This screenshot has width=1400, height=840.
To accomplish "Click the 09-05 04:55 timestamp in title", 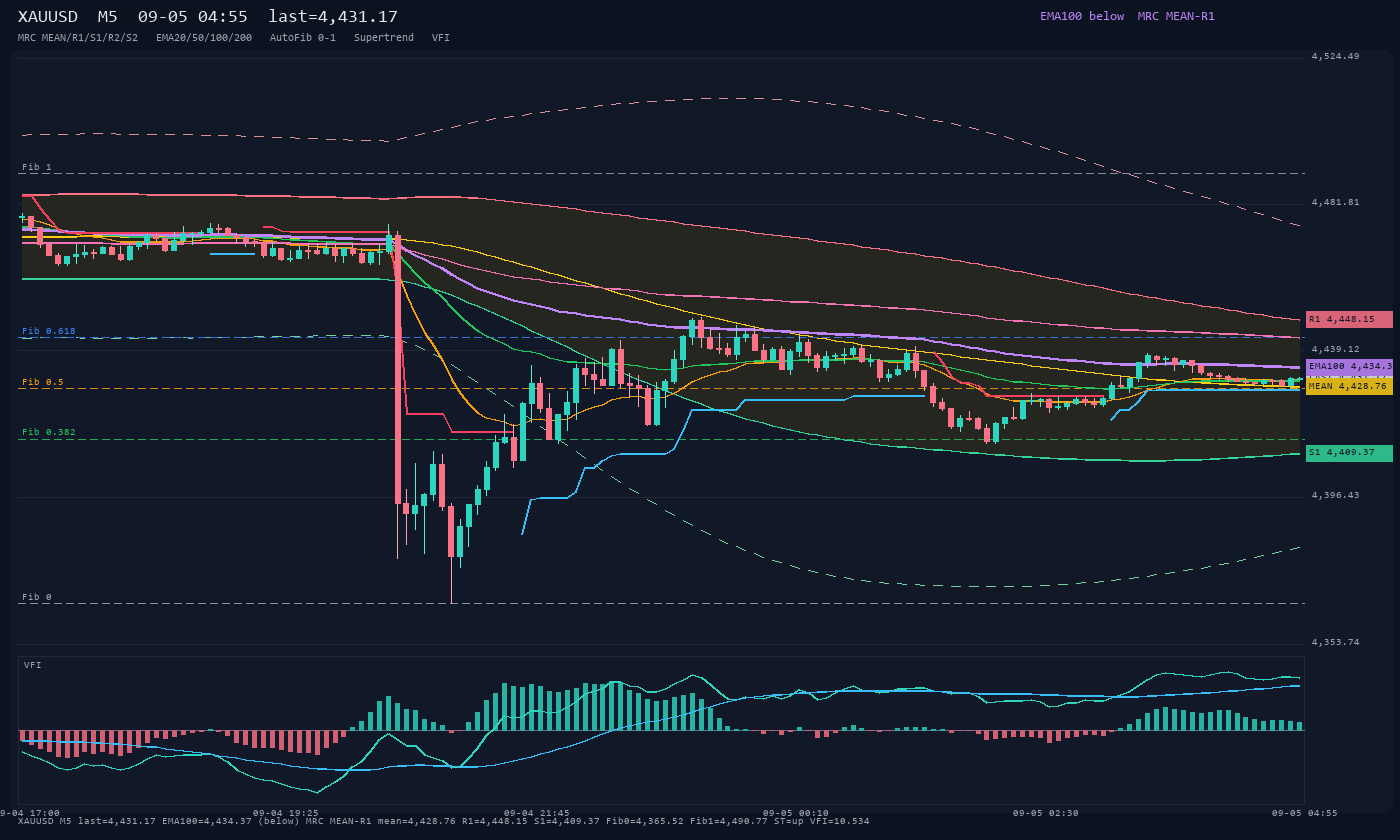I will coord(193,17).
